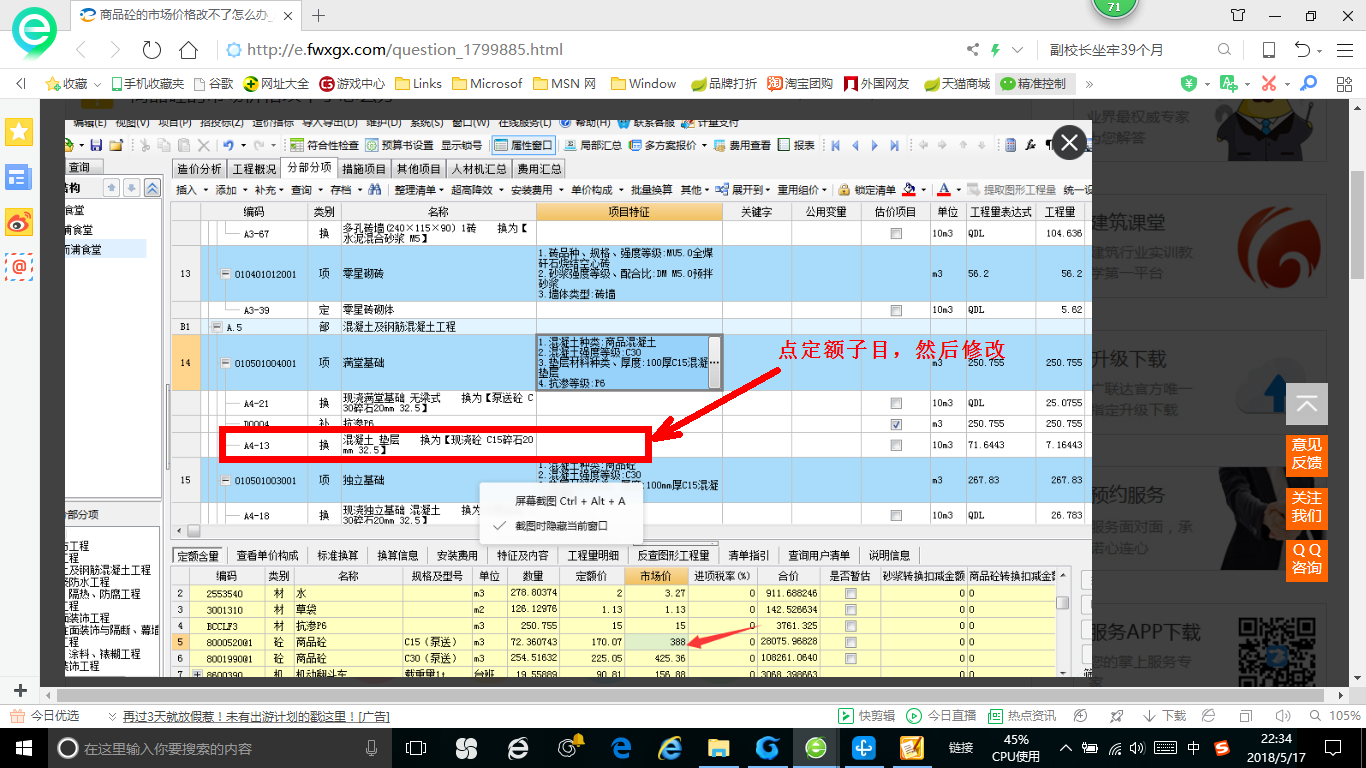Screen dimensions: 1366x768
Task: Uncheck the checked 估价项目 box in 抗渗P6 row
Action: (896, 424)
